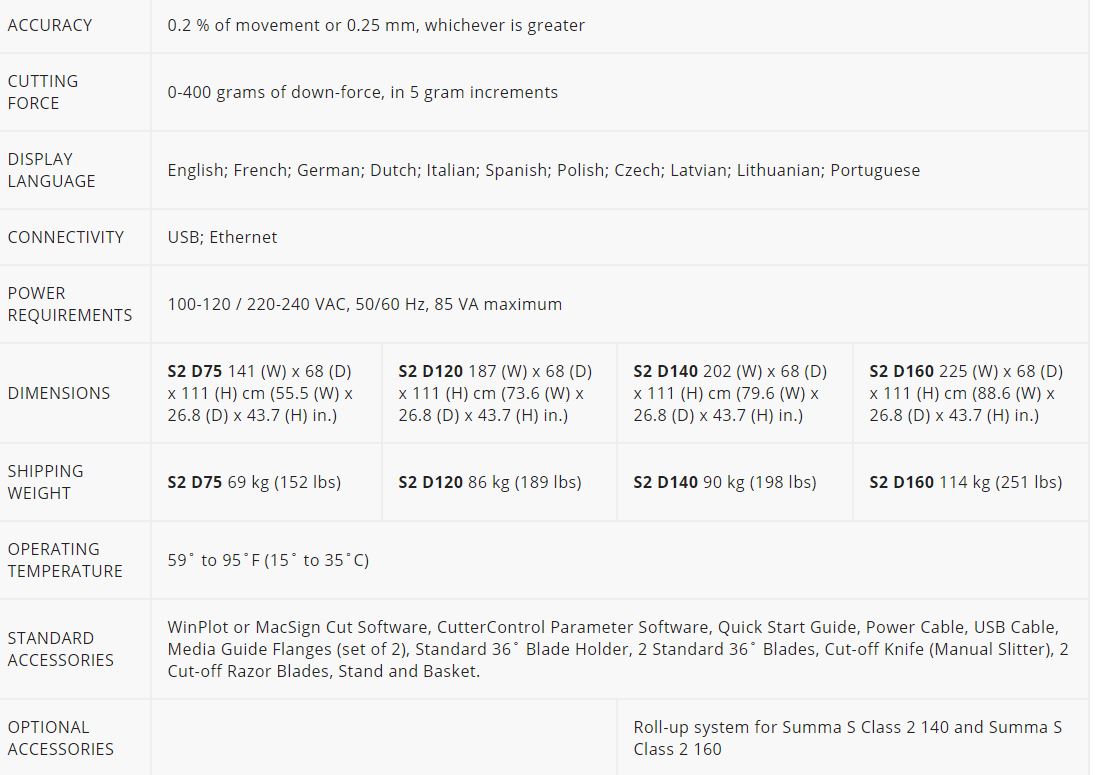Viewport: 1108px width, 775px height.
Task: Click the ACCURACY row label
Action: click(x=49, y=25)
